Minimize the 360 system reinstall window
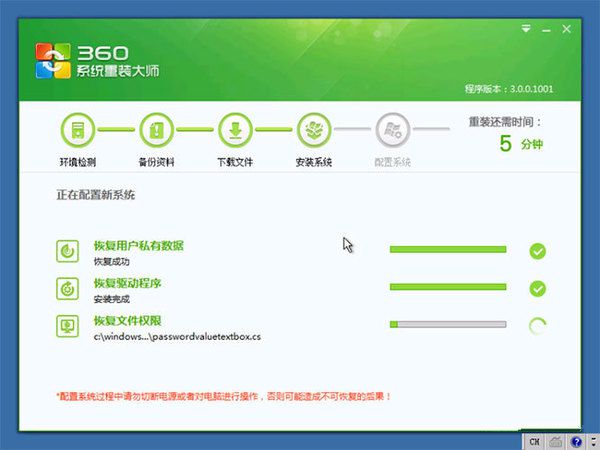The height and width of the screenshot is (450, 600). [x=546, y=30]
